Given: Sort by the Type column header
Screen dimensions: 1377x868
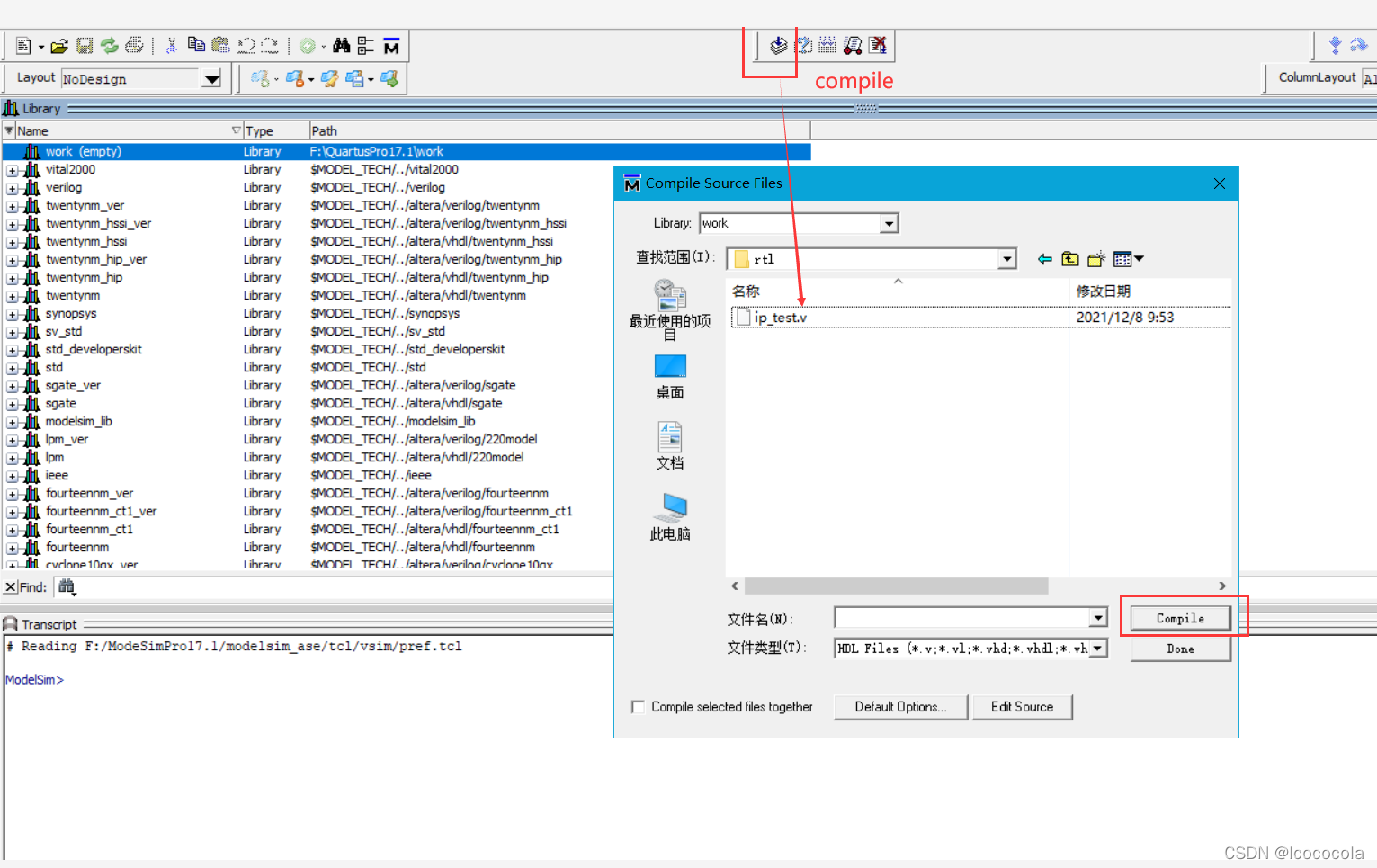Looking at the screenshot, I should [x=276, y=130].
